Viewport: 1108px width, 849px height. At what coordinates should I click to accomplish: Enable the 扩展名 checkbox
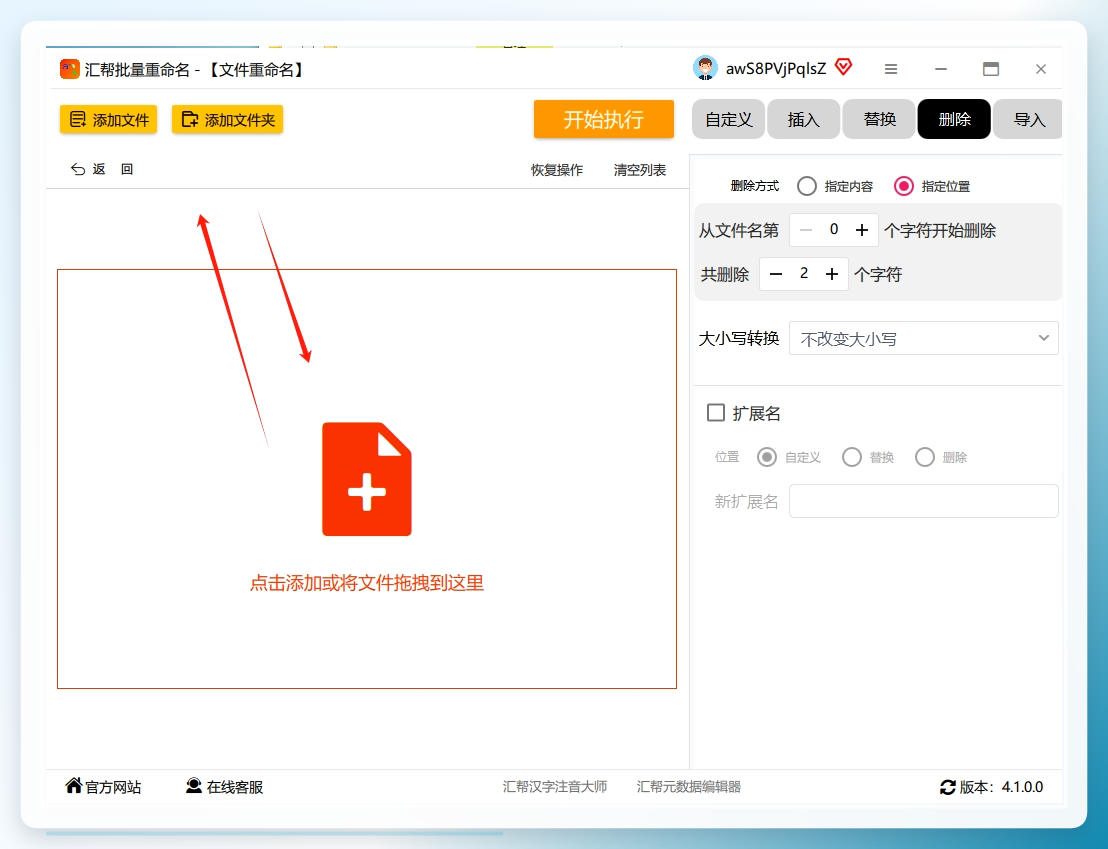pos(716,413)
